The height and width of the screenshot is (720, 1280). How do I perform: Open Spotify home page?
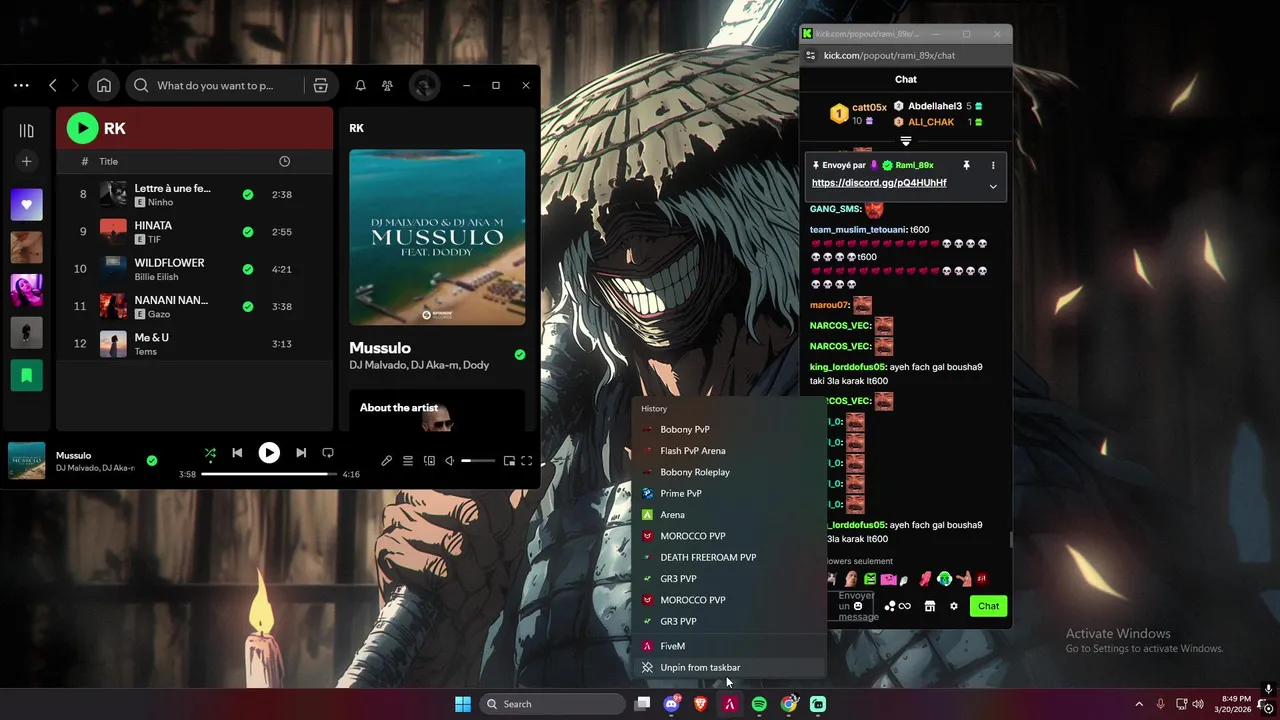coord(104,85)
